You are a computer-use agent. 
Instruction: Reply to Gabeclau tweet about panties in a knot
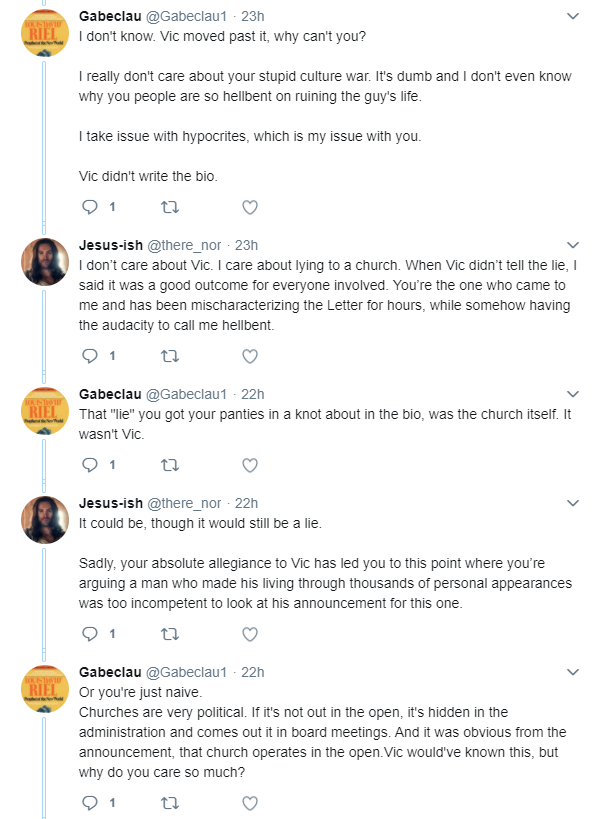[90, 465]
